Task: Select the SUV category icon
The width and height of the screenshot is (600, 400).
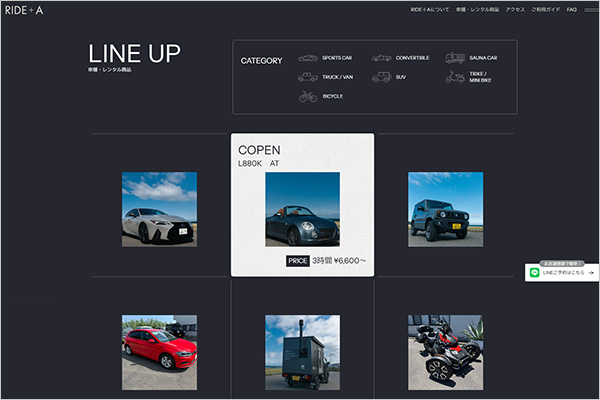Action: [x=382, y=77]
